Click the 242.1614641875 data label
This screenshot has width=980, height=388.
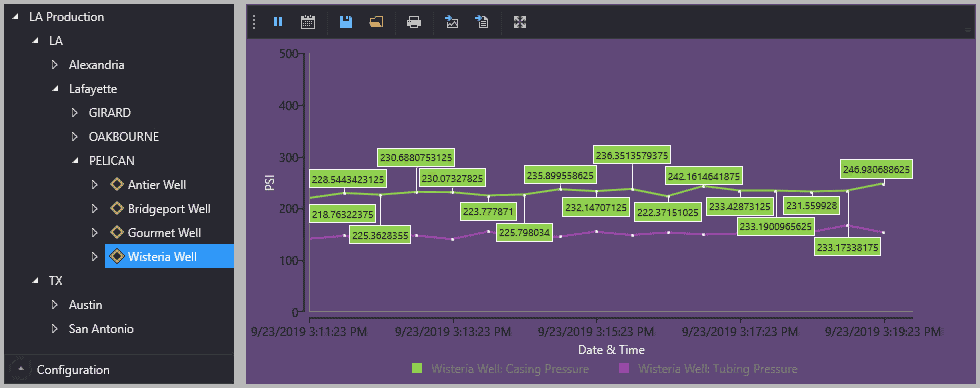[704, 176]
